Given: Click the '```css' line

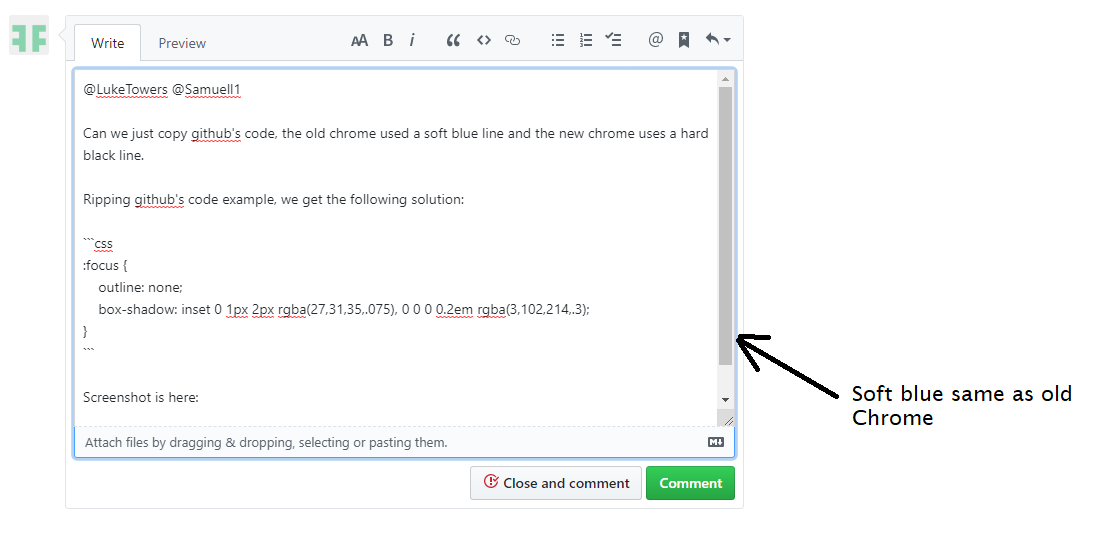Looking at the screenshot, I should pos(98,244).
